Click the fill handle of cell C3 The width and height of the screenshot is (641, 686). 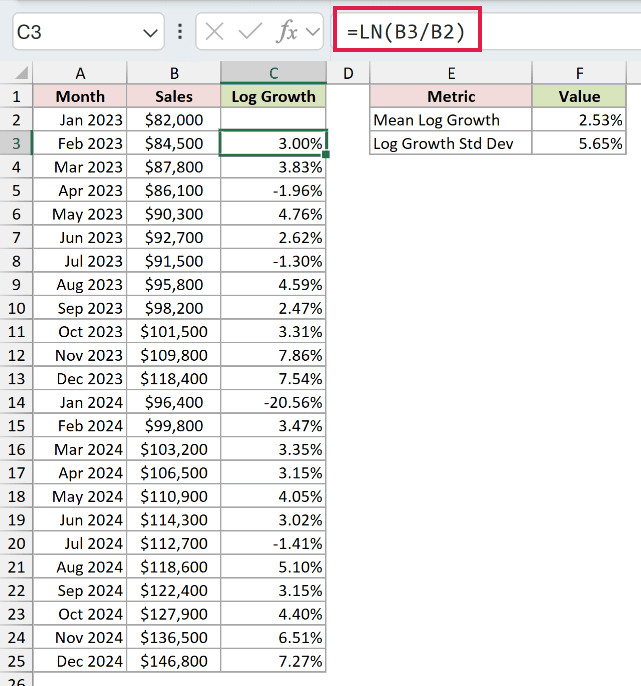pos(326,154)
